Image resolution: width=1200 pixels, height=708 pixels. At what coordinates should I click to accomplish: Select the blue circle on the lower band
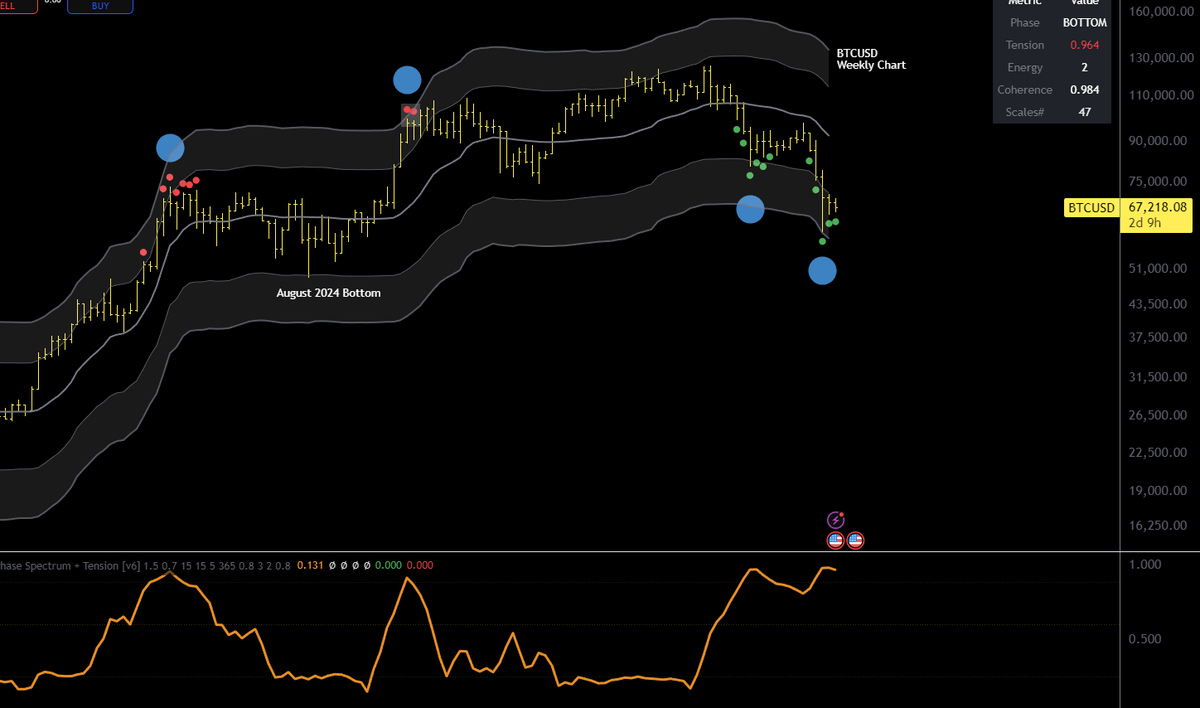coord(750,209)
